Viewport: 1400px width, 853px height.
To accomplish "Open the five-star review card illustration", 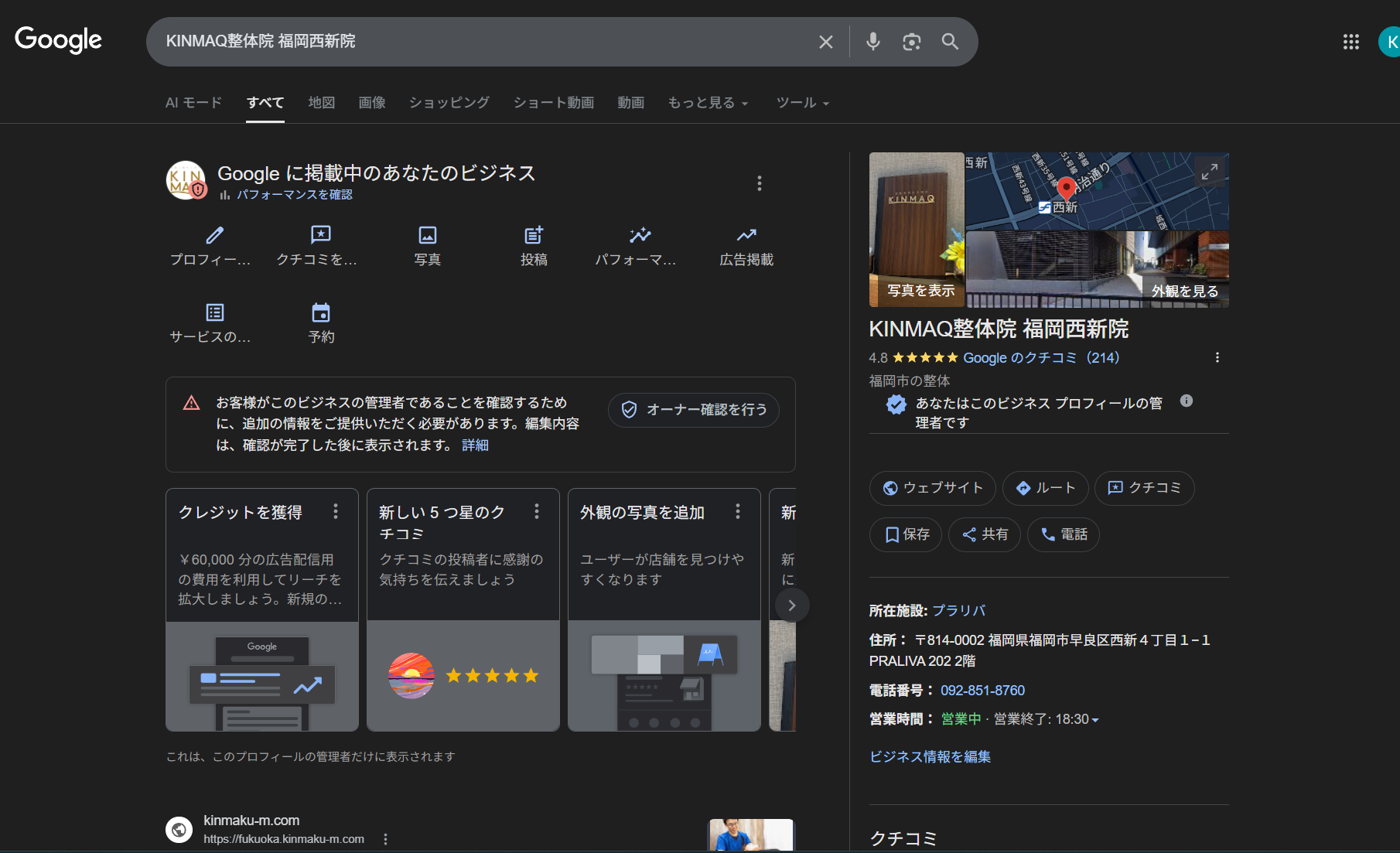I will [x=463, y=676].
